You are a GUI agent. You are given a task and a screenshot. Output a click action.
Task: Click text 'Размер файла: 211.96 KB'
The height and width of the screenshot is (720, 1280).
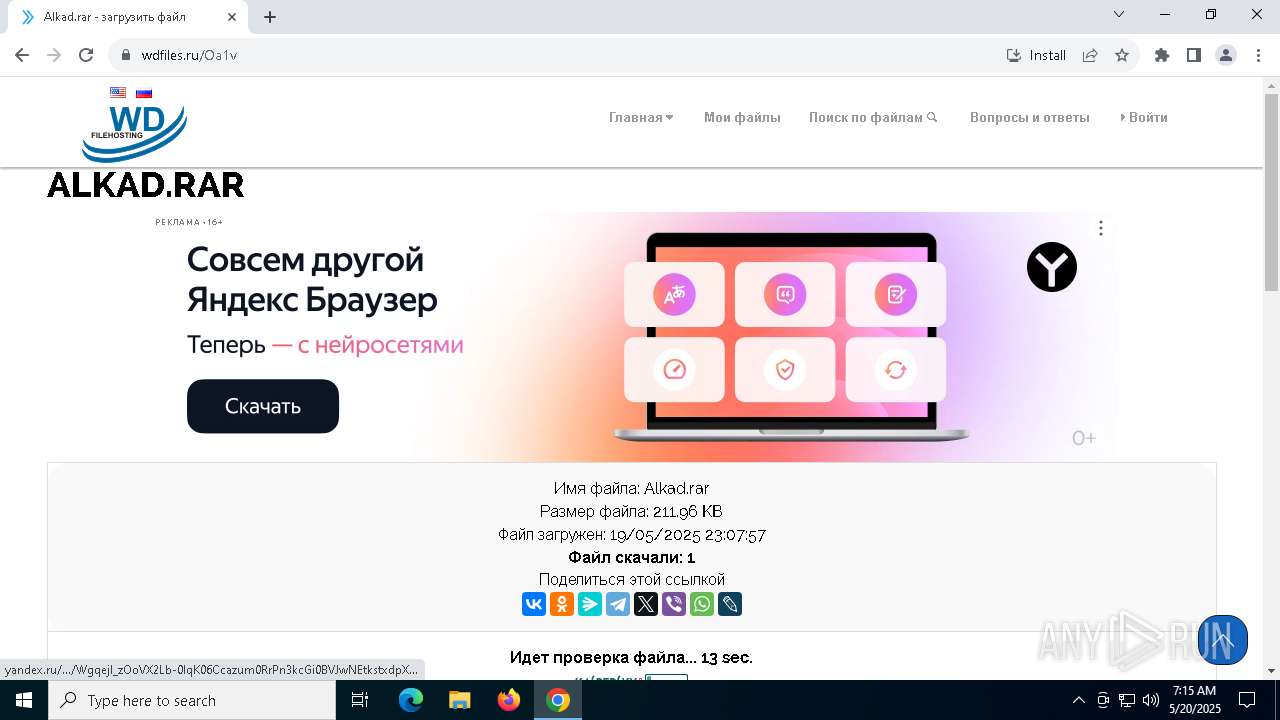tap(631, 512)
